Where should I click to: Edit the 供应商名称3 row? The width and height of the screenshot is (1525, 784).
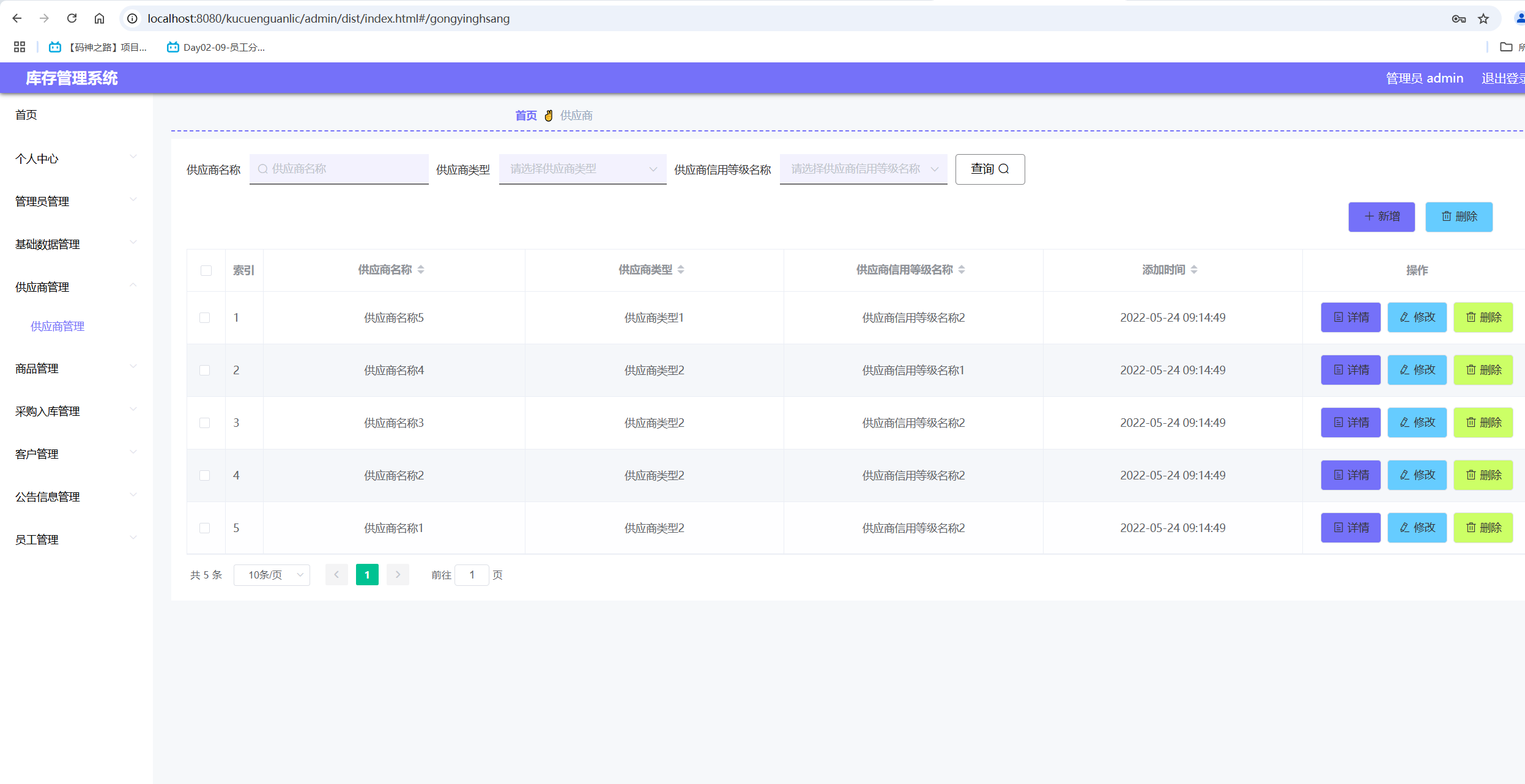(1417, 423)
